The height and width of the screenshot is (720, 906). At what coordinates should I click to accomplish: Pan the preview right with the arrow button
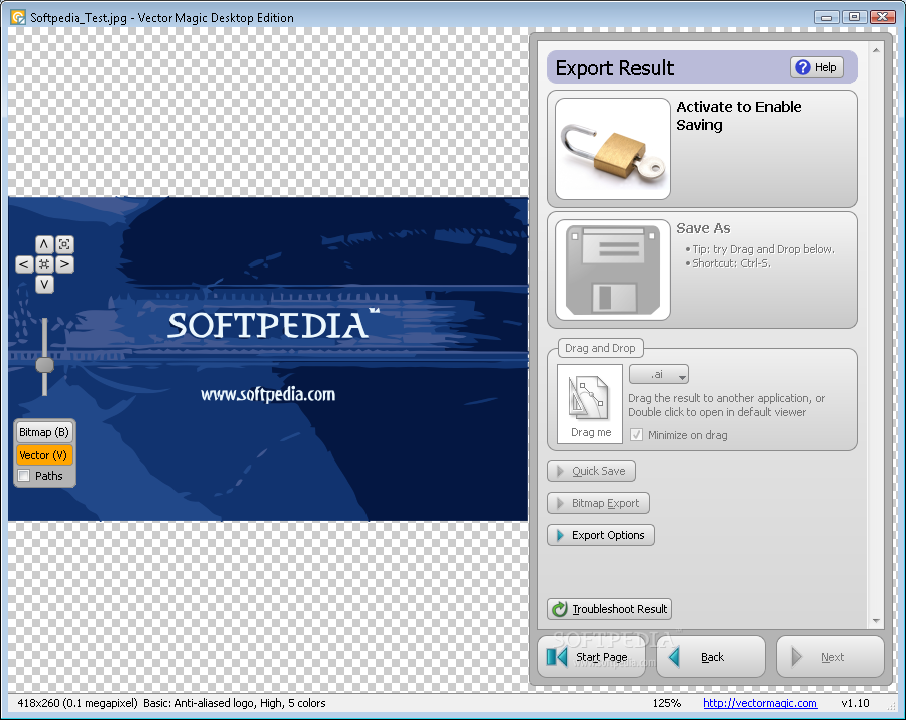[x=64, y=264]
